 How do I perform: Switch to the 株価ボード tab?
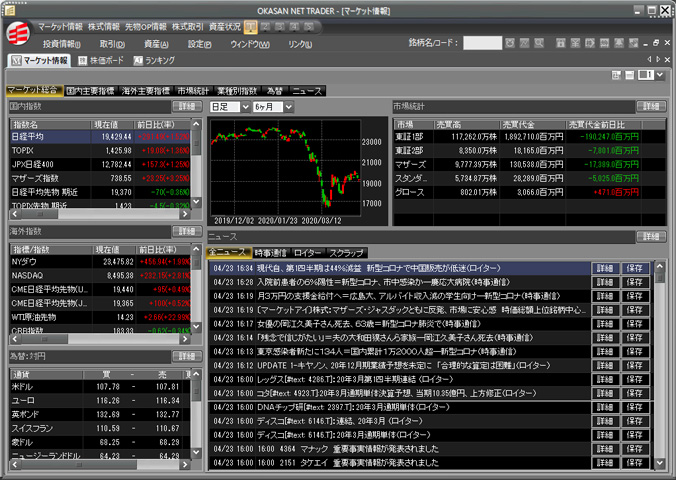pyautogui.click(x=101, y=60)
